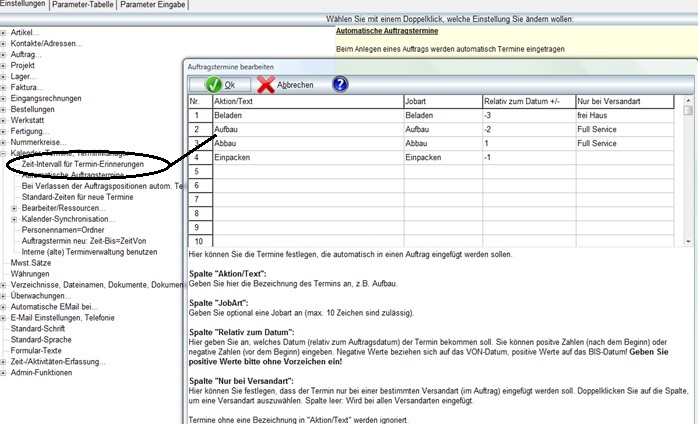698x424 pixels.
Task: Click the -3 relative date cell
Action: coord(529,115)
